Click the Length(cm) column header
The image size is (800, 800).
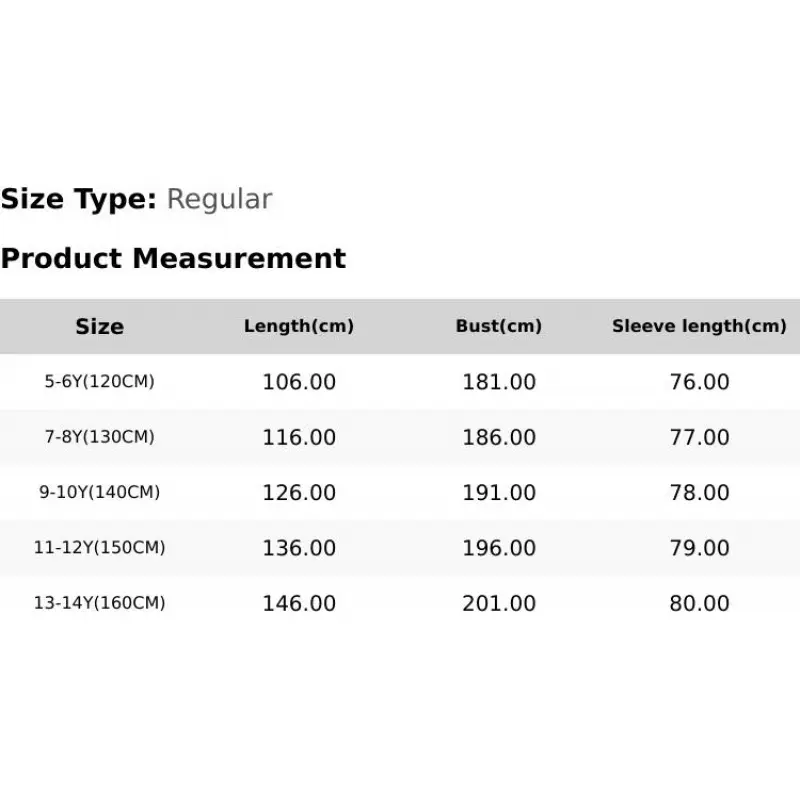point(299,326)
